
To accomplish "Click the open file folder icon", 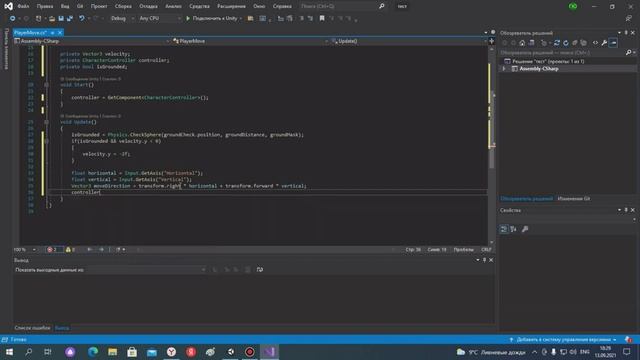I will click(52, 18).
